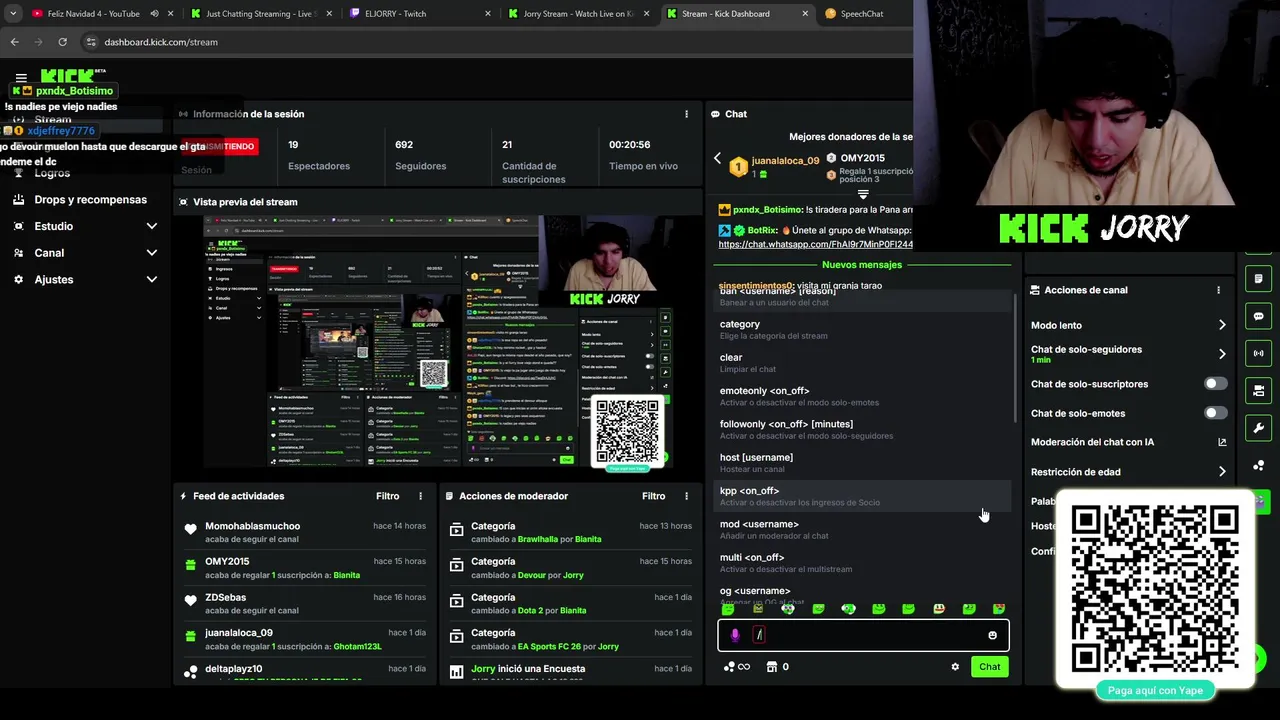Click the channel points icon below chat
The width and height of the screenshot is (1280, 720).
(729, 667)
